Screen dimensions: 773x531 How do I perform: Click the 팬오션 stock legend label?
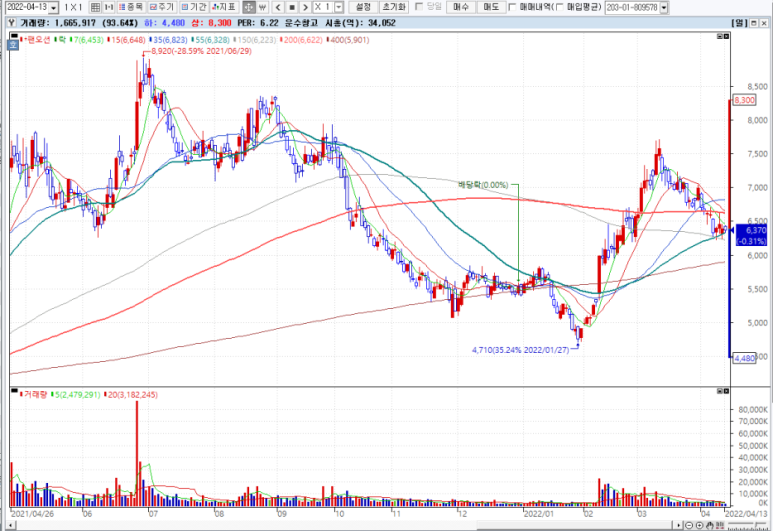(38, 40)
